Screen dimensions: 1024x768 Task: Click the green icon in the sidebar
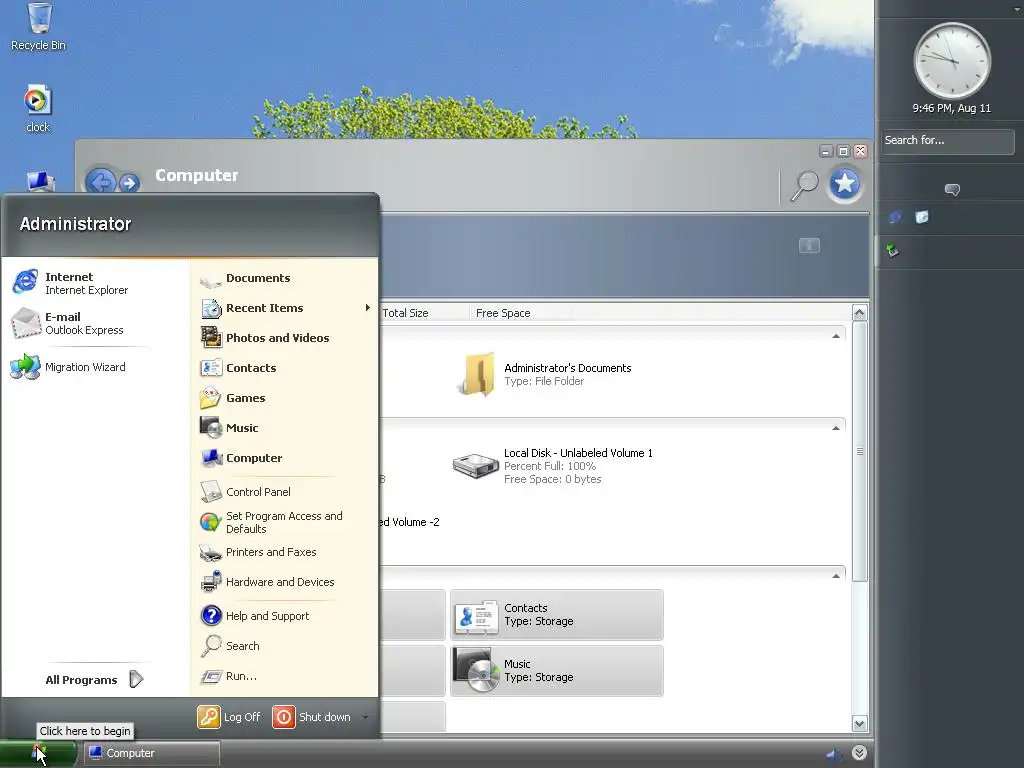point(893,250)
